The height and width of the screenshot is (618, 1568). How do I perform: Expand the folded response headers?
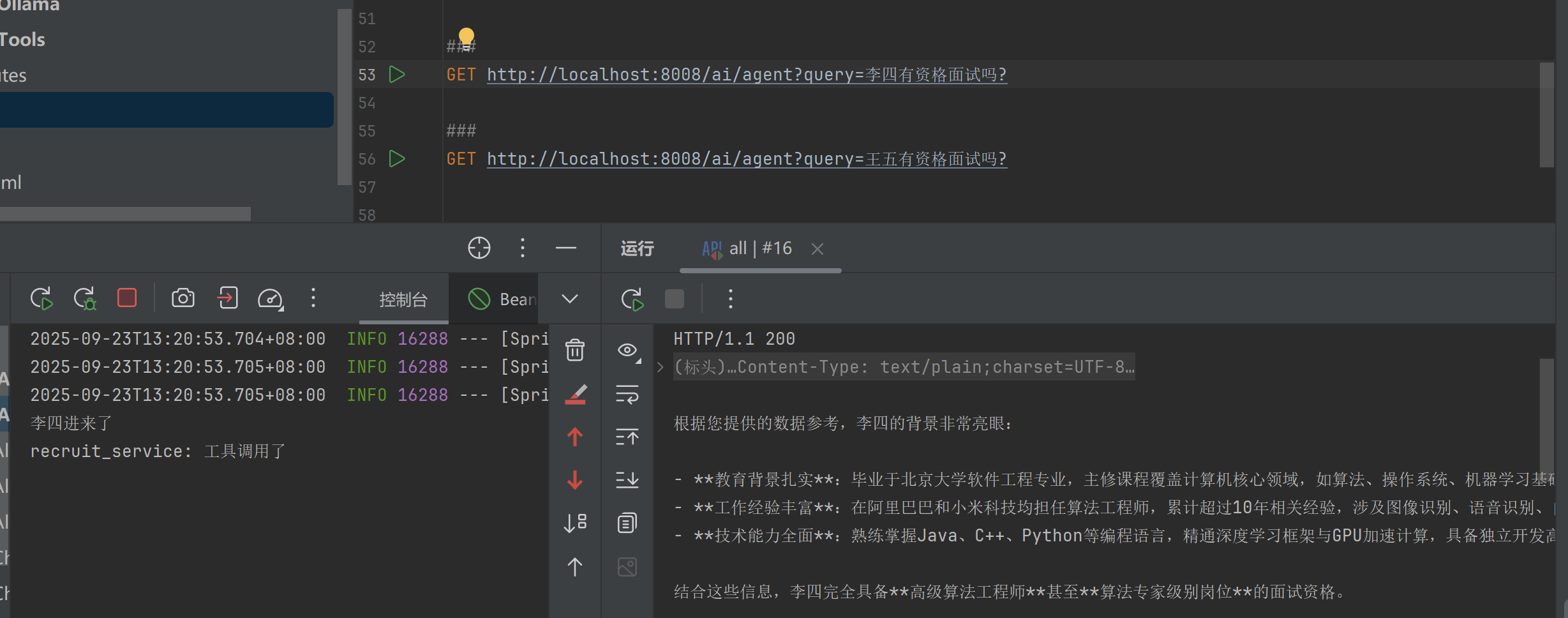pos(661,367)
